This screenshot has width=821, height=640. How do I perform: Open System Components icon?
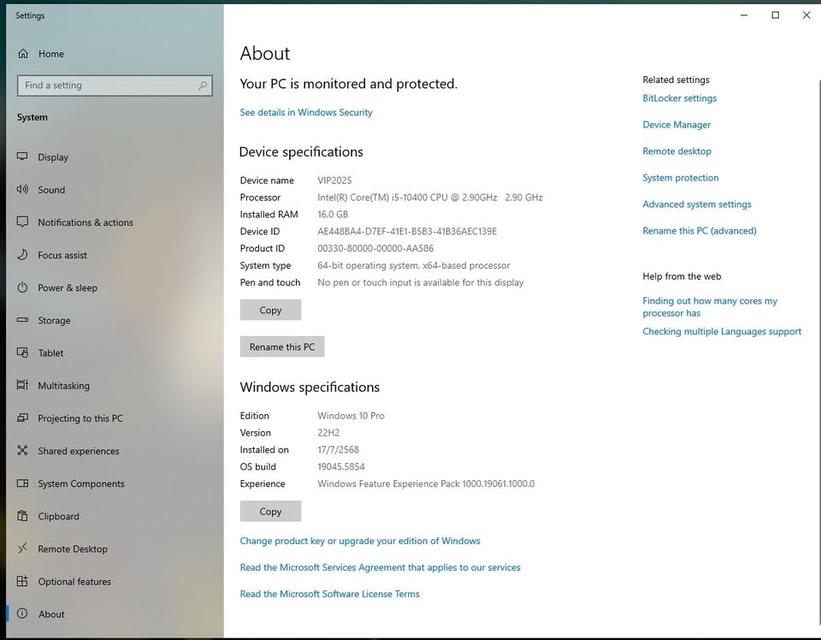(23, 483)
